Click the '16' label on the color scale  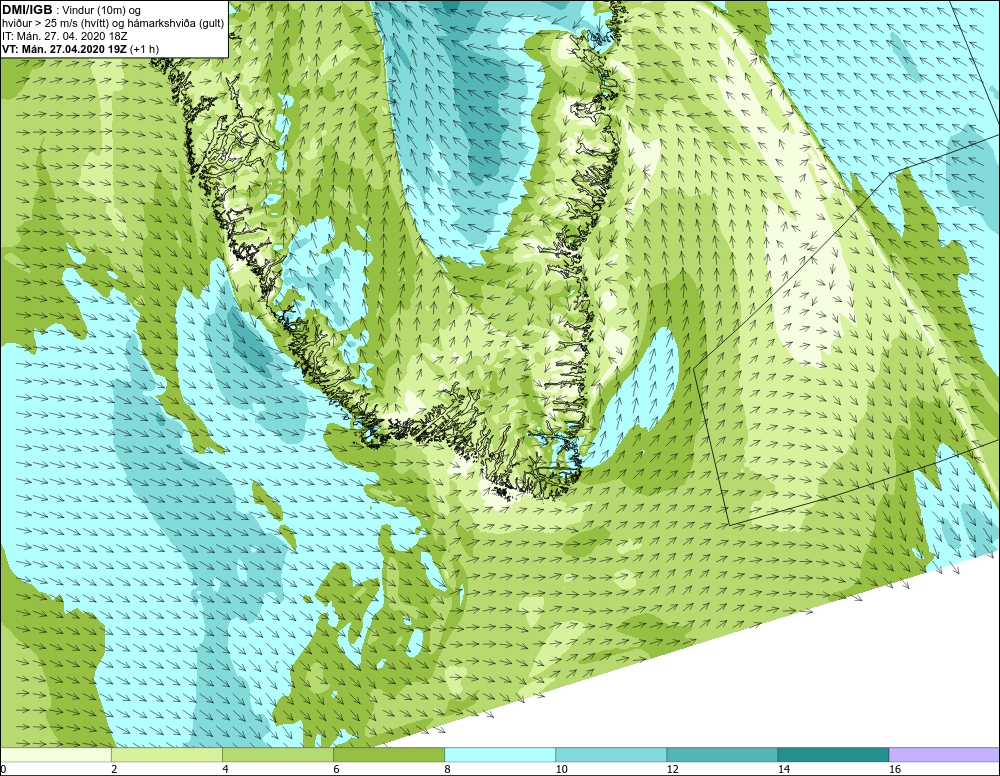(895, 769)
